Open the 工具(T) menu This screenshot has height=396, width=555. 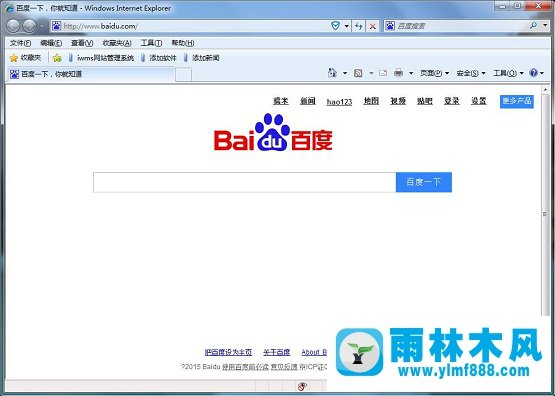pyautogui.click(x=151, y=43)
